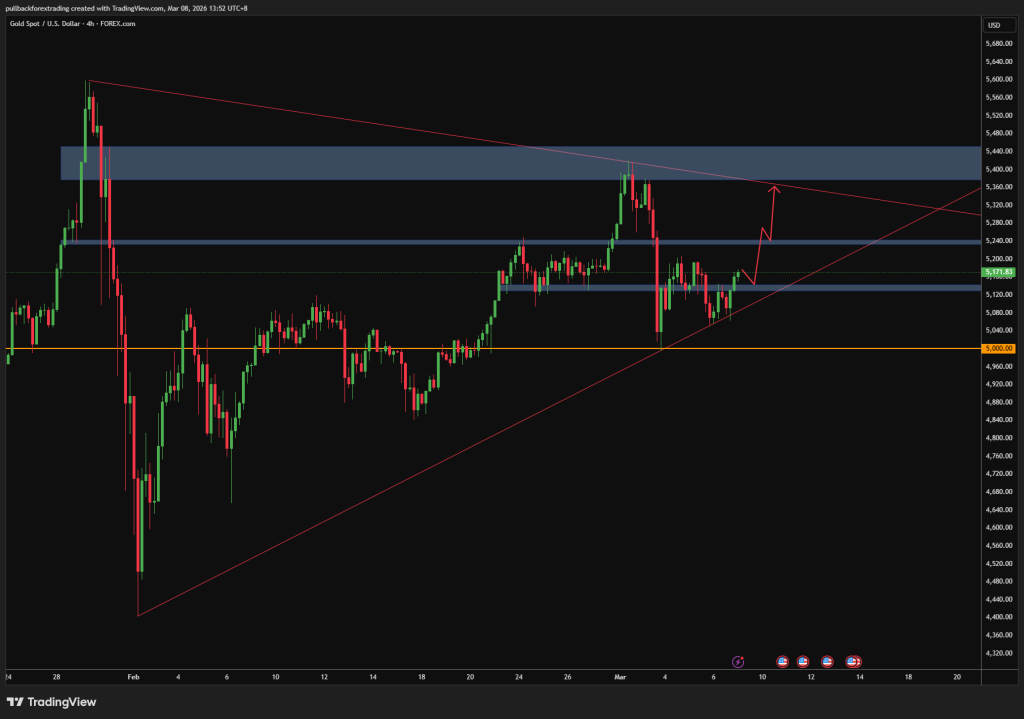The width and height of the screenshot is (1024, 719).
Task: Click the purple lightning event icon
Action: (x=738, y=661)
